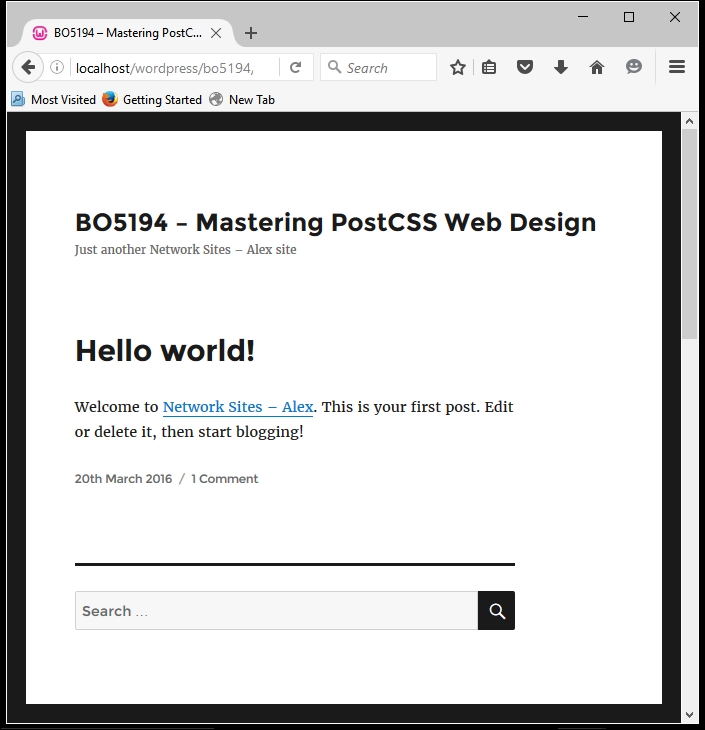Go to the Firefox home page
705x730 pixels.
[597, 68]
